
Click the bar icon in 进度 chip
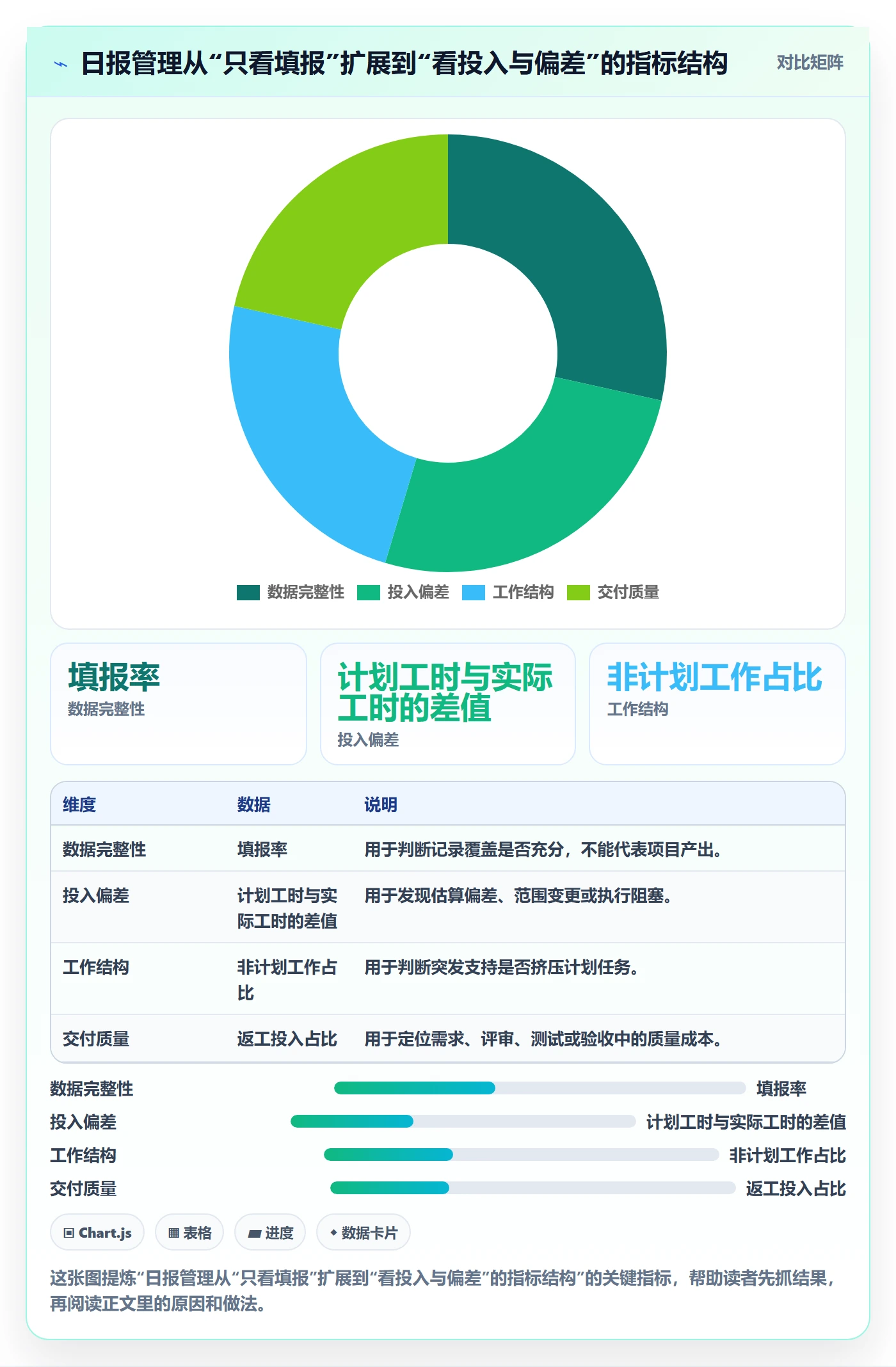point(255,1234)
